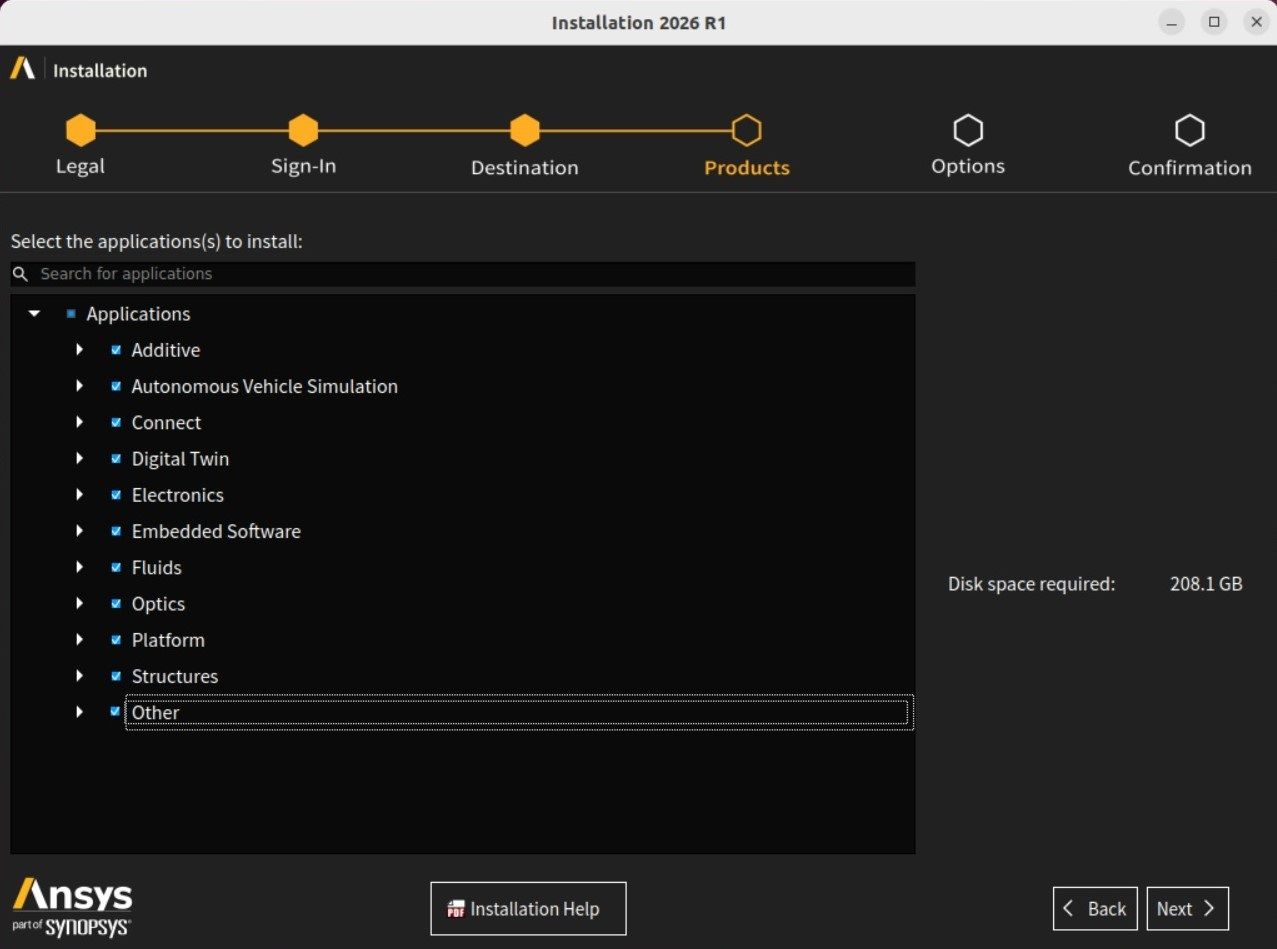Click the Ansys Synopsys logo at bottom
1277x949 pixels.
click(x=72, y=908)
